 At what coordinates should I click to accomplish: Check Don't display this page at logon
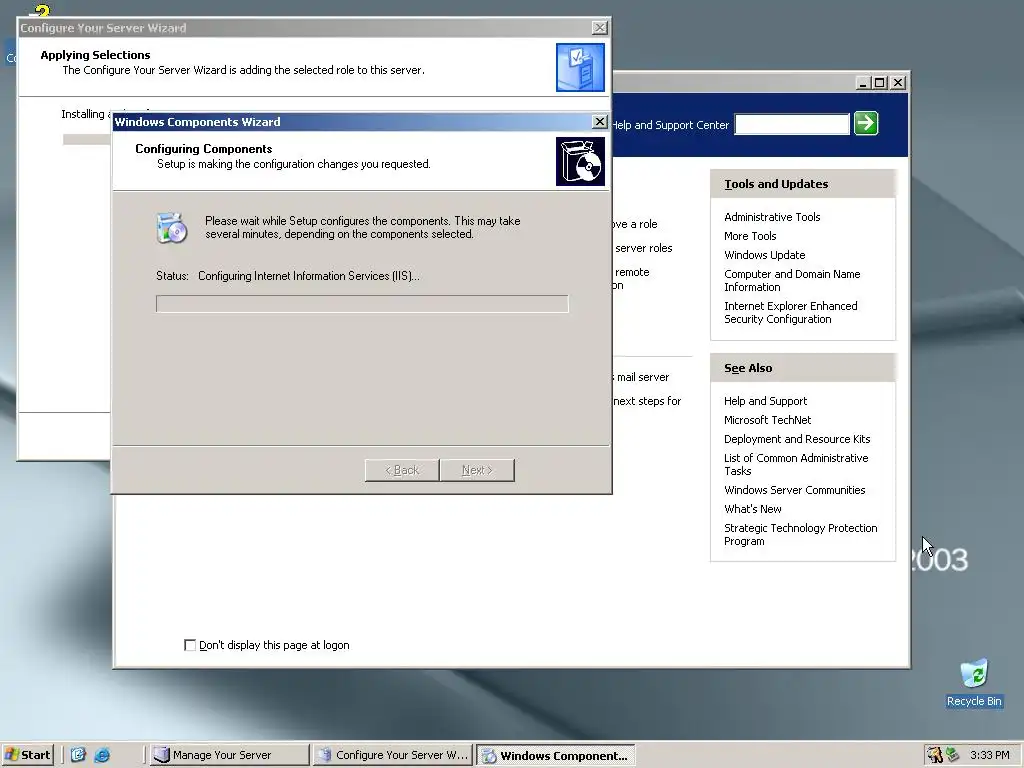[x=190, y=645]
